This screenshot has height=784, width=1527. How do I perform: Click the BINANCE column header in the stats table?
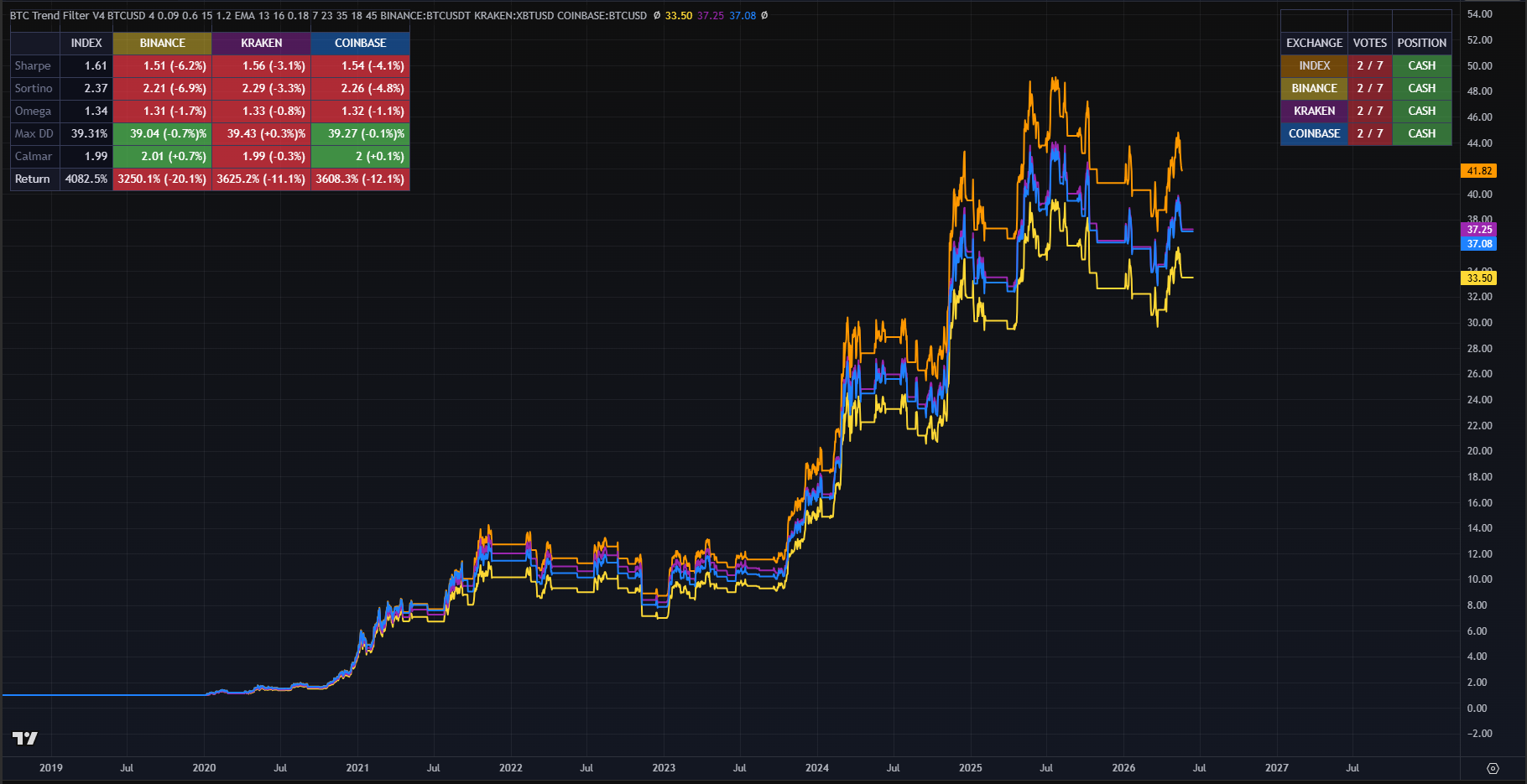coord(163,43)
